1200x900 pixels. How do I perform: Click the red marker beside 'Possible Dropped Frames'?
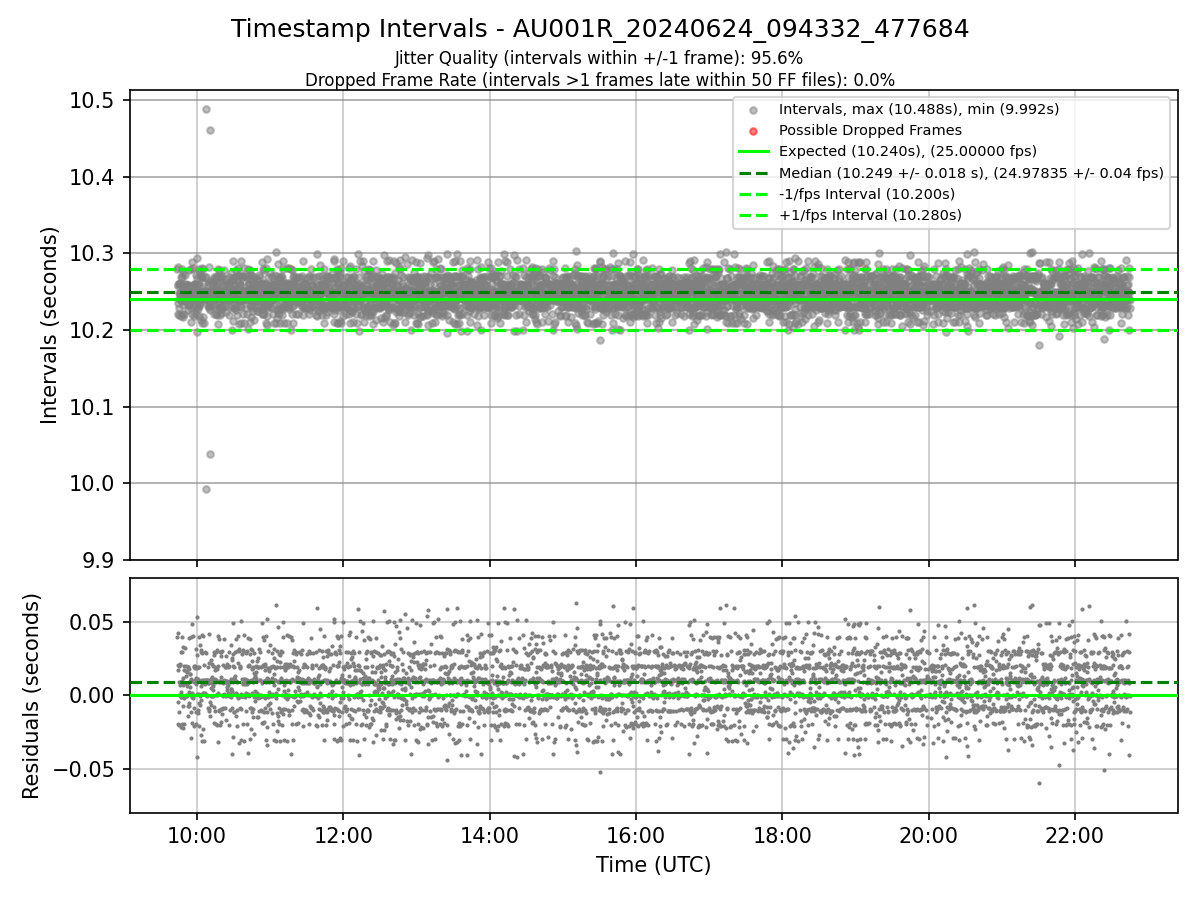tap(754, 131)
